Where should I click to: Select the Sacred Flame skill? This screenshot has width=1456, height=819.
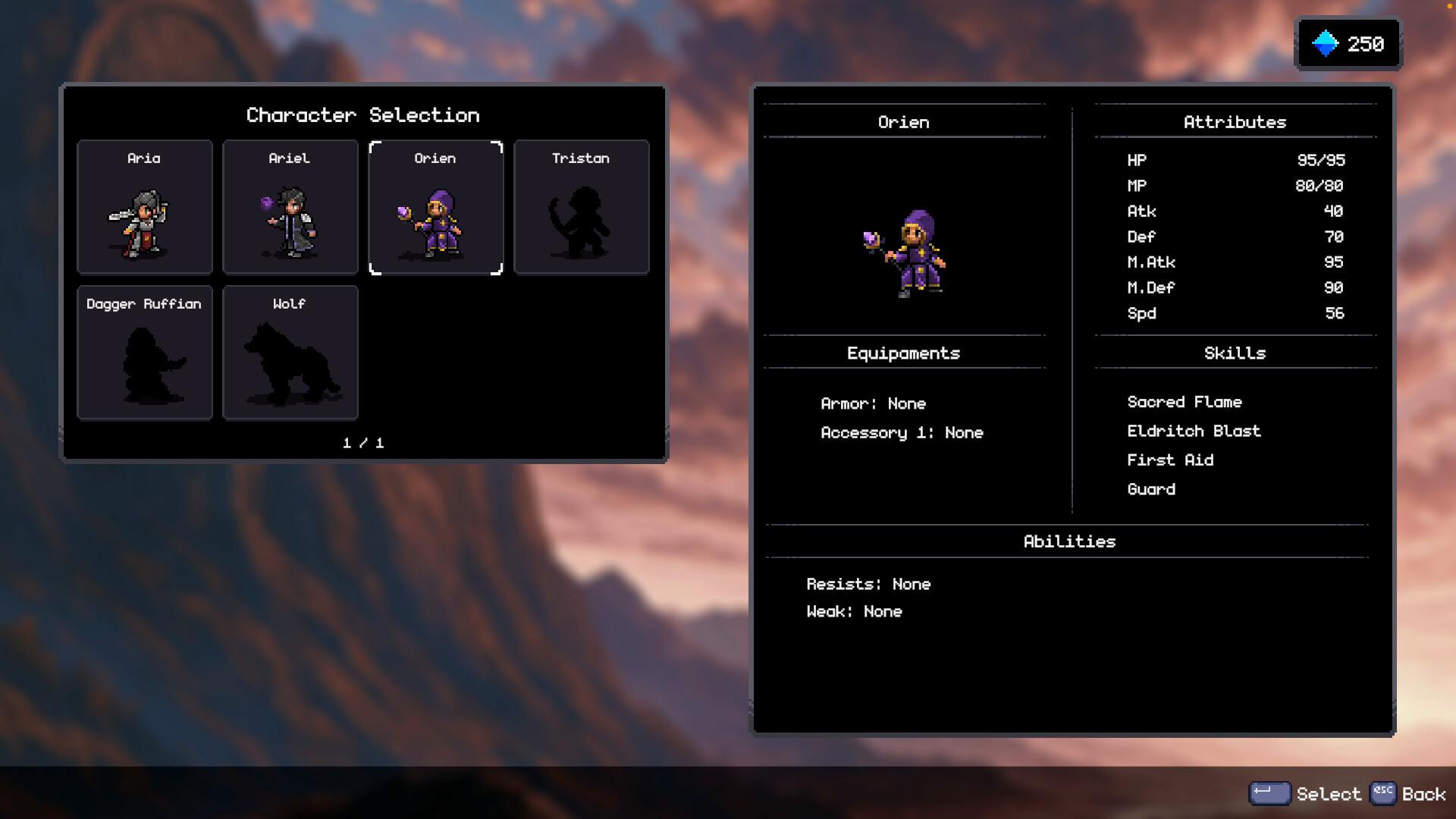(x=1183, y=402)
